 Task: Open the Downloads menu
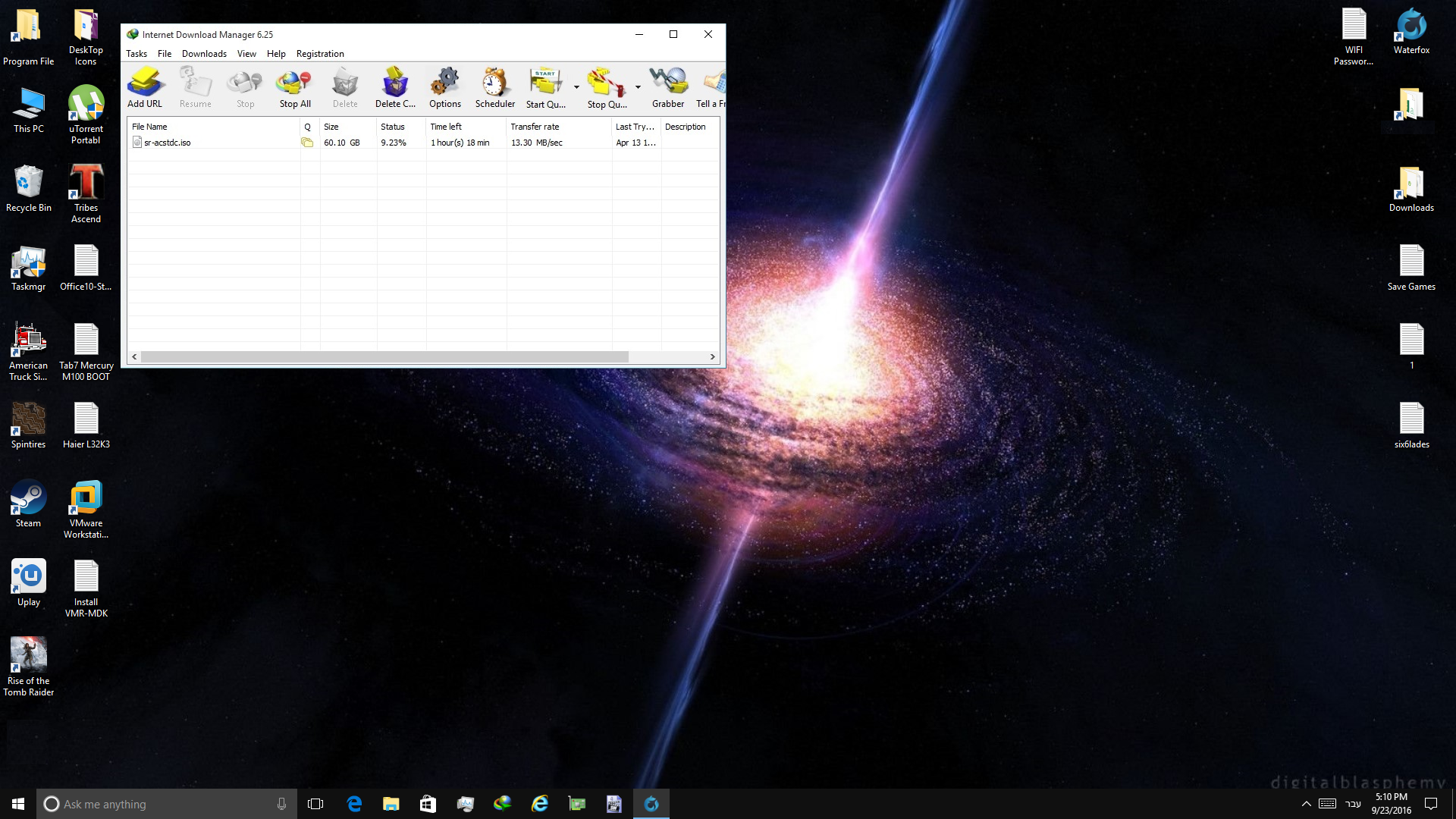click(x=204, y=54)
